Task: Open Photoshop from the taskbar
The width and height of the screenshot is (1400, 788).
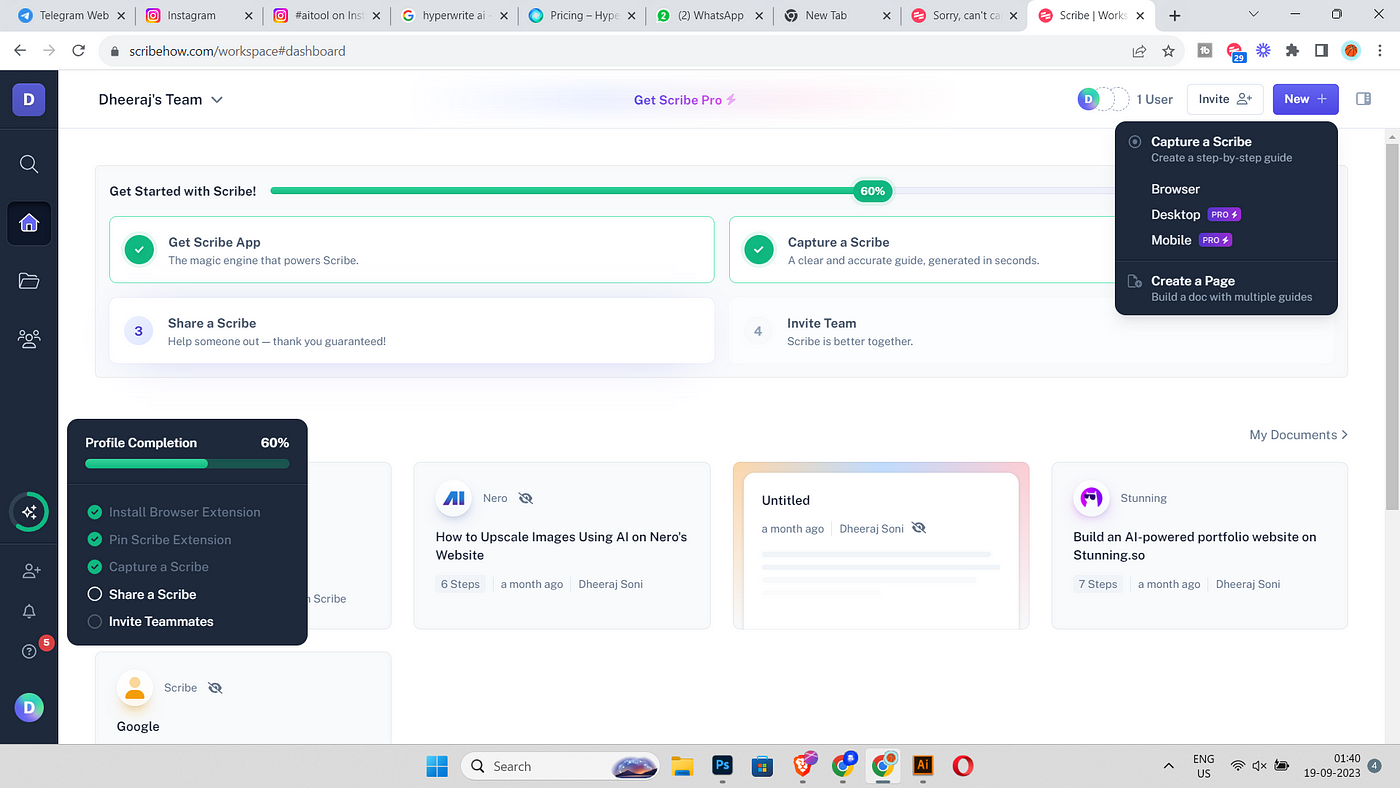Action: (722, 766)
